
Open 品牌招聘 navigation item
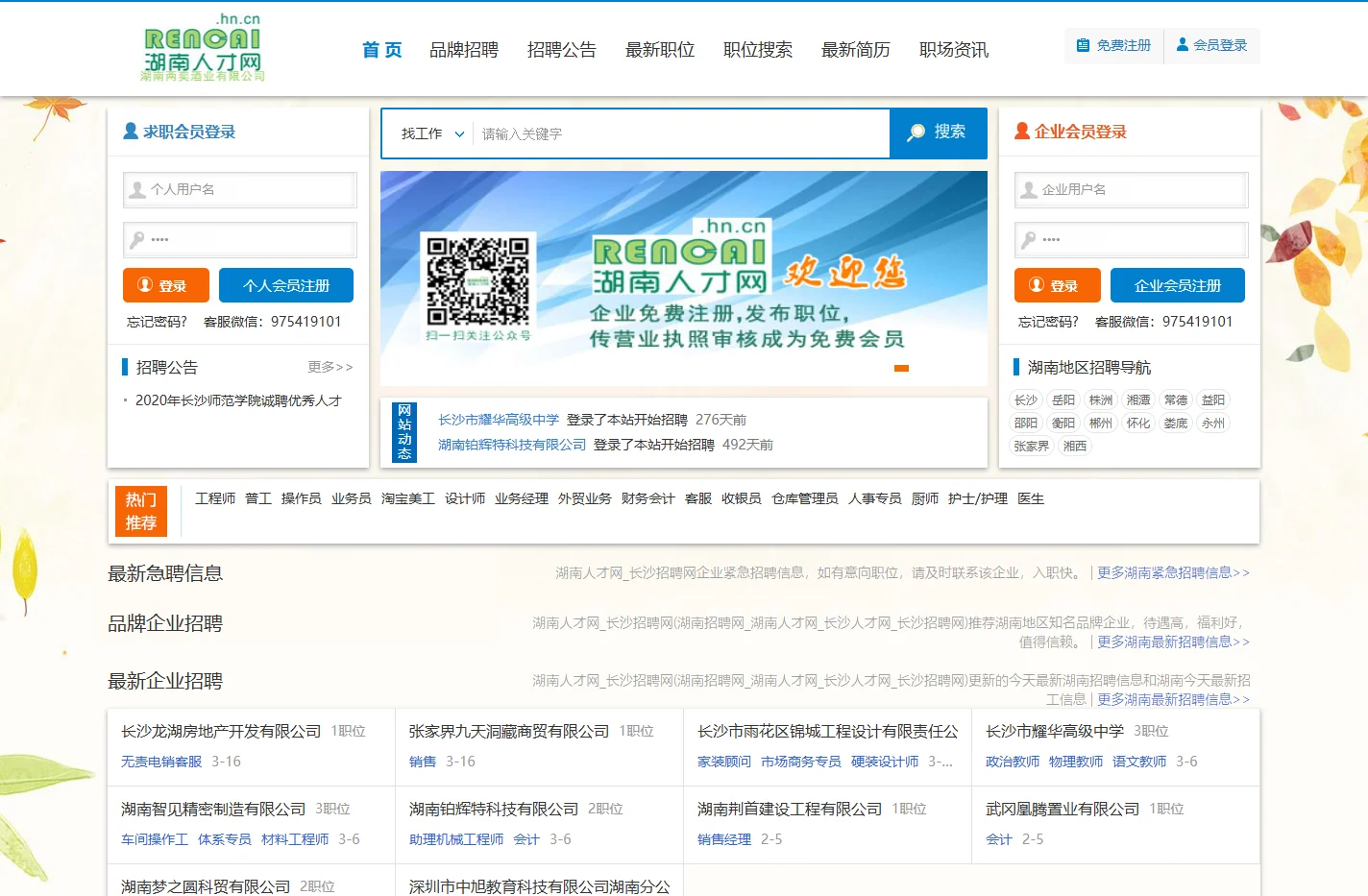[464, 50]
